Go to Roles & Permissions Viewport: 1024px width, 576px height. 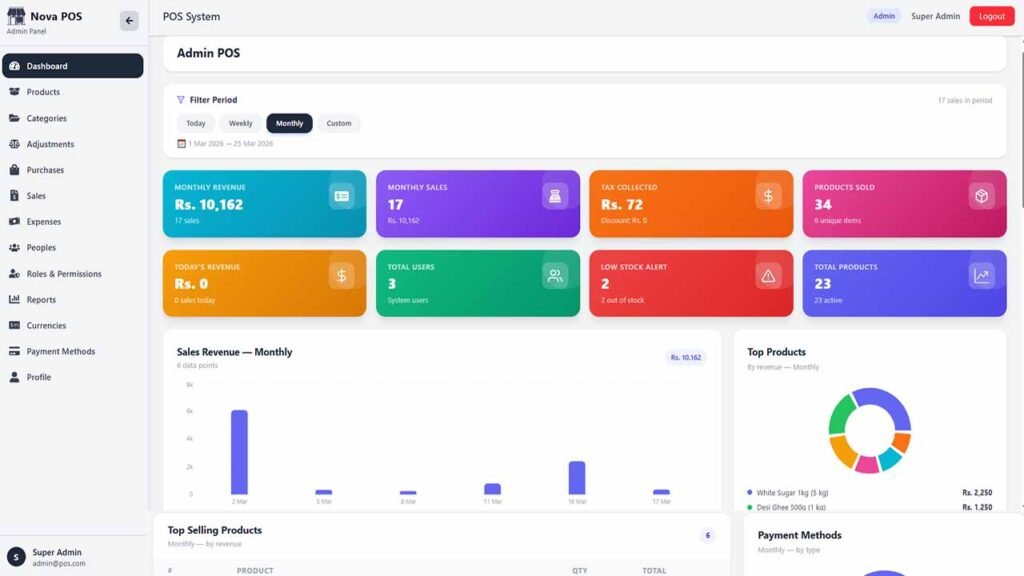click(63, 274)
